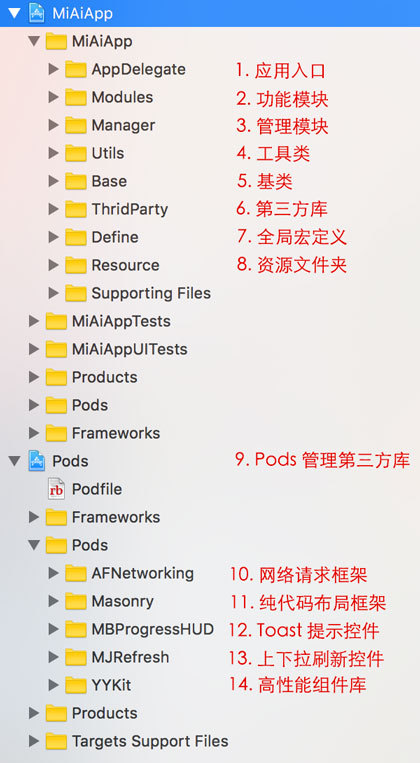Screen dimensions: 420x763
Task: Expand the Masonry pod disclosure triangle
Action: click(54, 601)
